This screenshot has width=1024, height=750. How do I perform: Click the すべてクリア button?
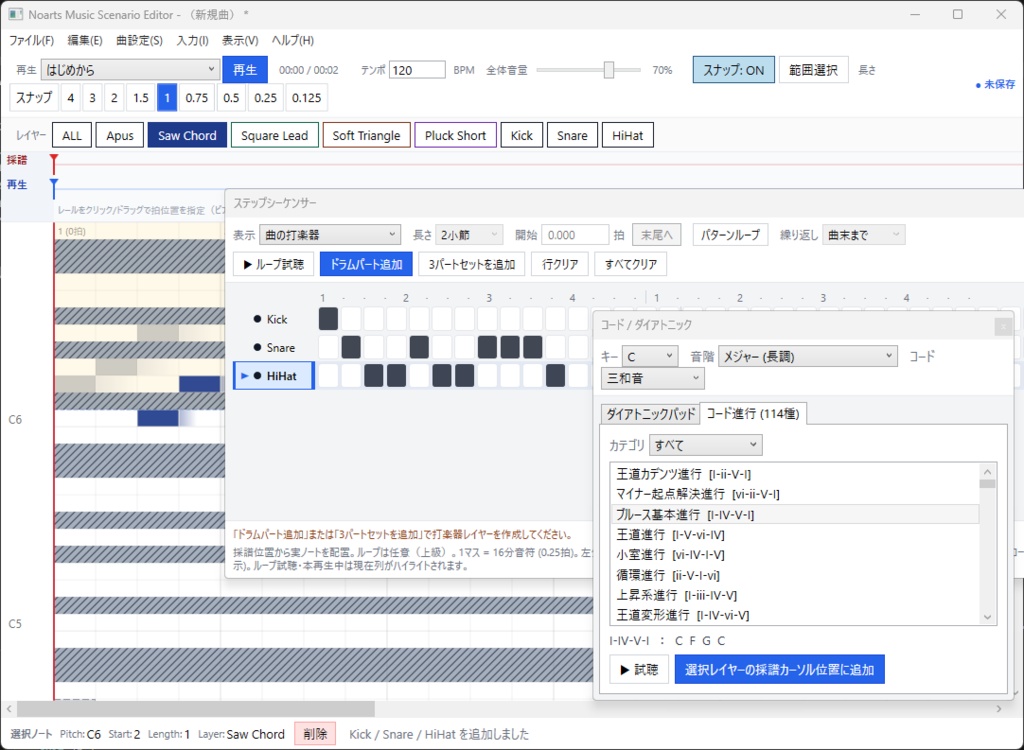[630, 265]
